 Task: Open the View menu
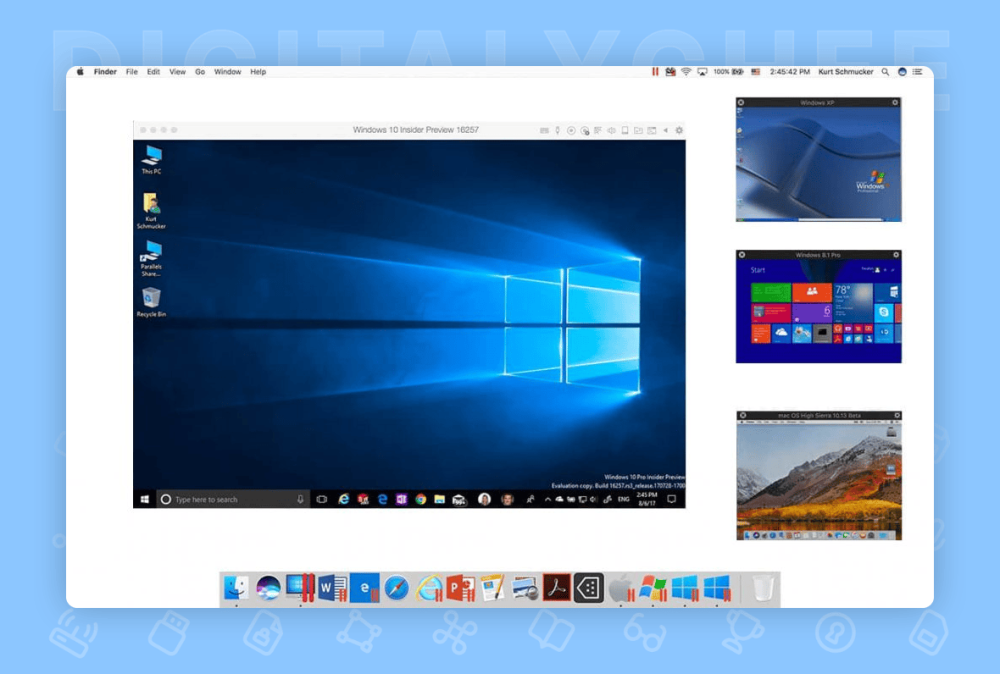[x=177, y=72]
